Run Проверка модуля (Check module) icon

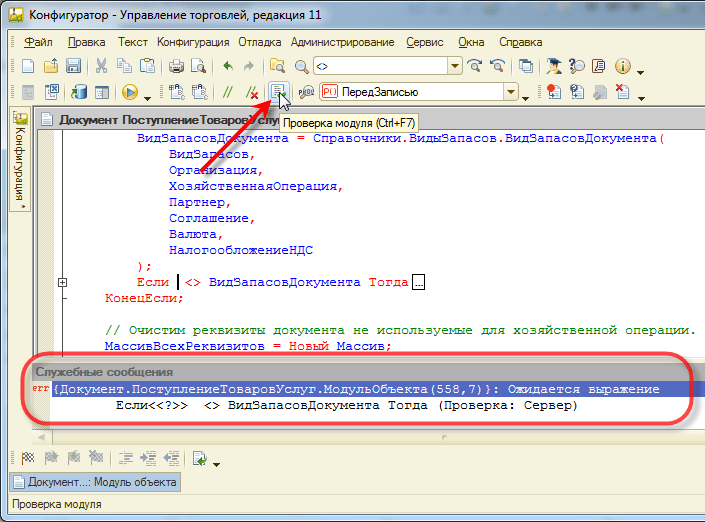278,91
